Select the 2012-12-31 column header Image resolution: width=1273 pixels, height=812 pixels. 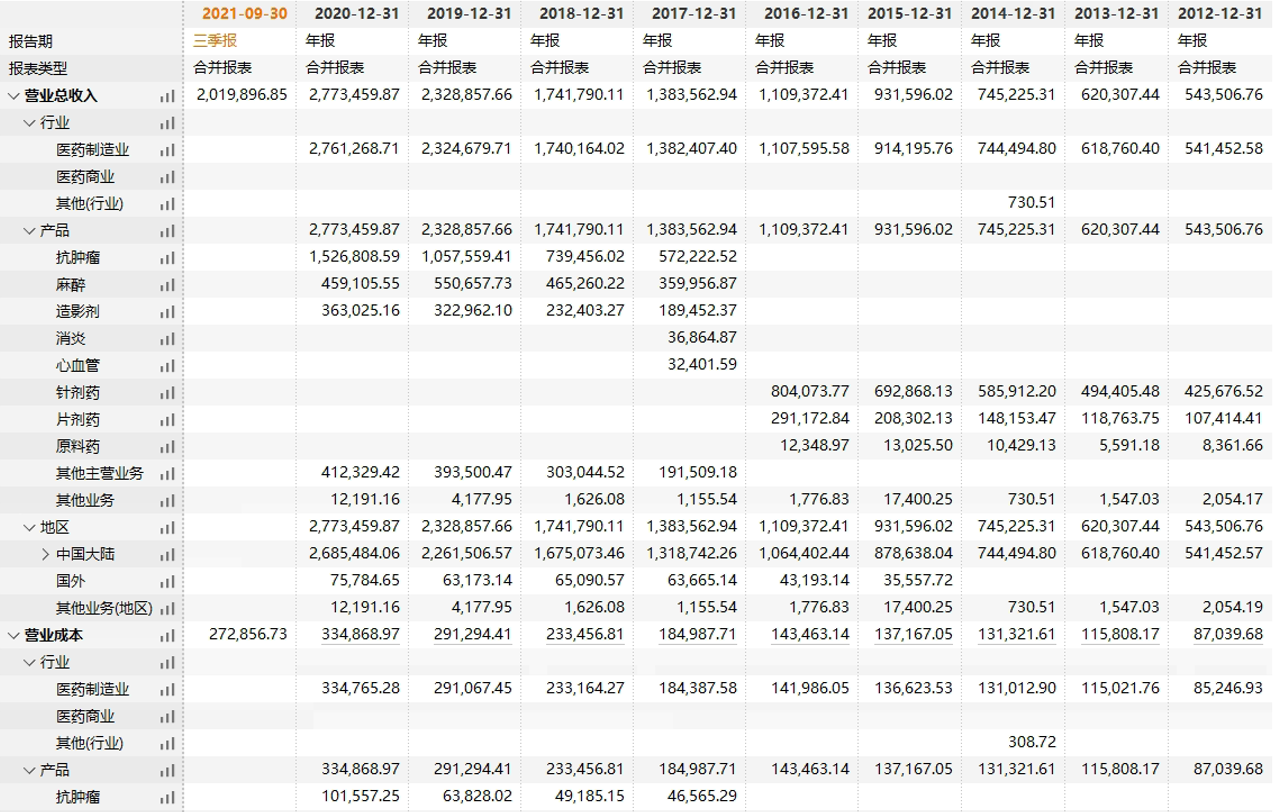[1220, 14]
